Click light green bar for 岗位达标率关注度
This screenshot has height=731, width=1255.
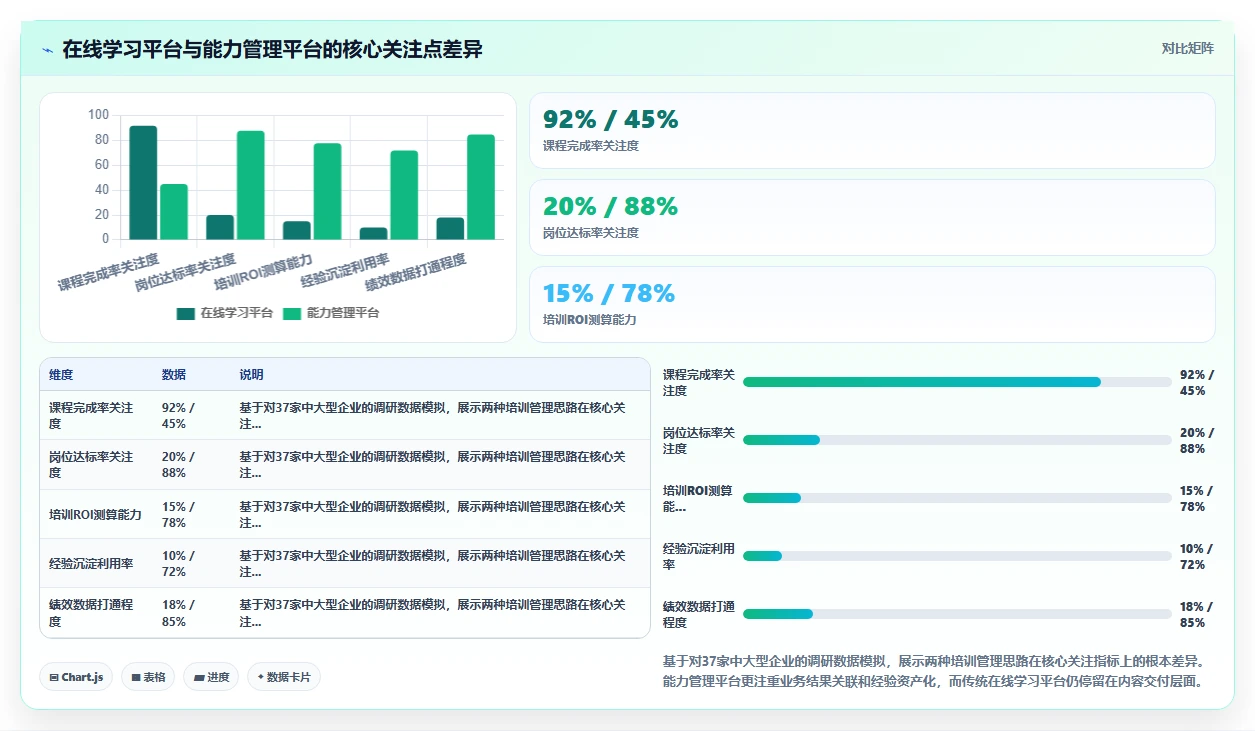(x=251, y=185)
